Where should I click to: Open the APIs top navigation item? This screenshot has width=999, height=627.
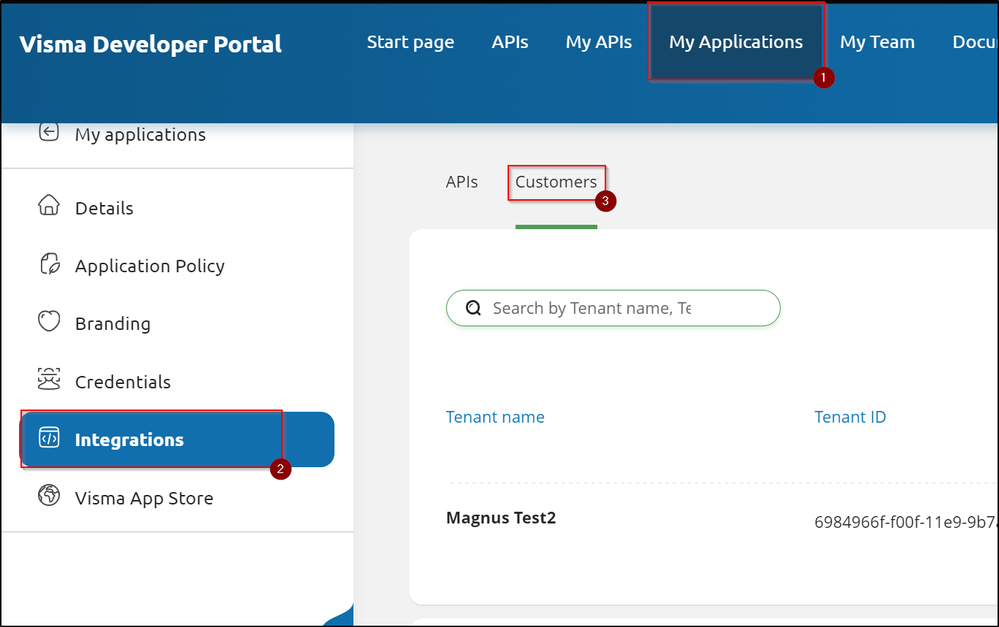[x=510, y=42]
